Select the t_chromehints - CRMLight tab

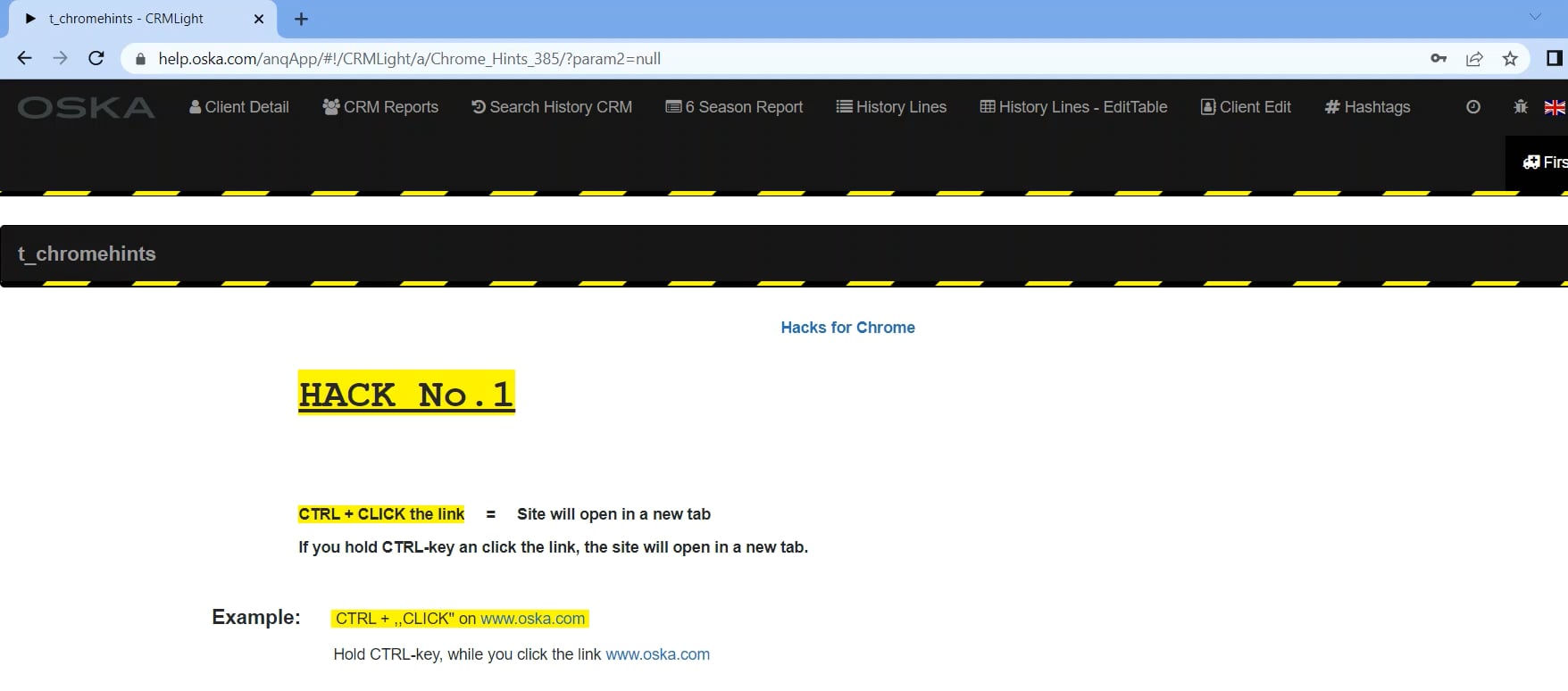coord(143,19)
